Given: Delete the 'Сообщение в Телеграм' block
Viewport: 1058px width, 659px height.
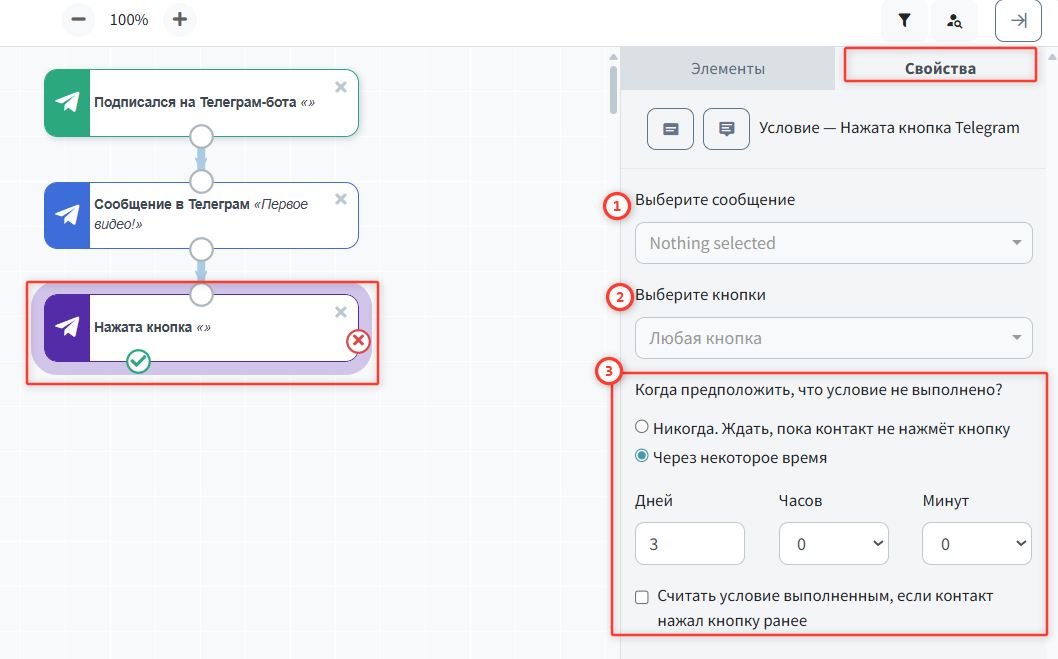Looking at the screenshot, I should point(341,199).
